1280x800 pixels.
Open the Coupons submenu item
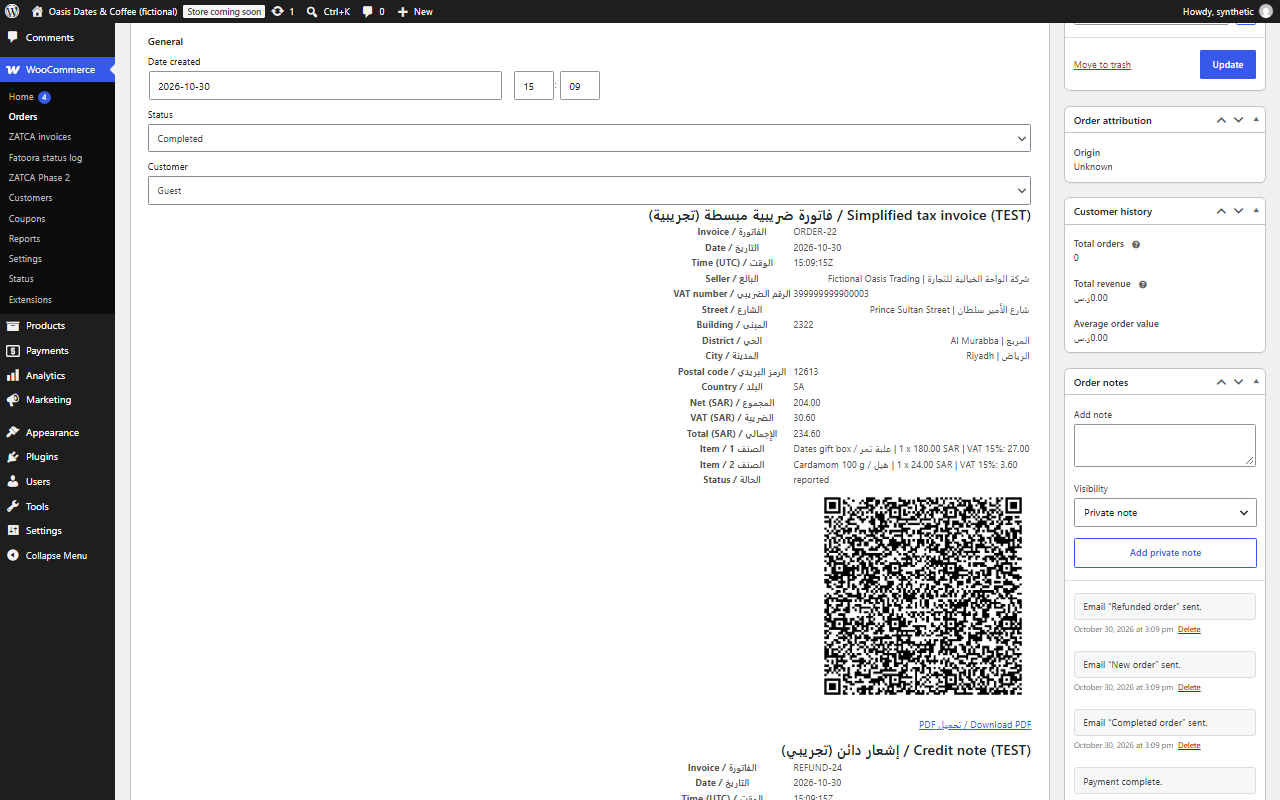[27, 219]
